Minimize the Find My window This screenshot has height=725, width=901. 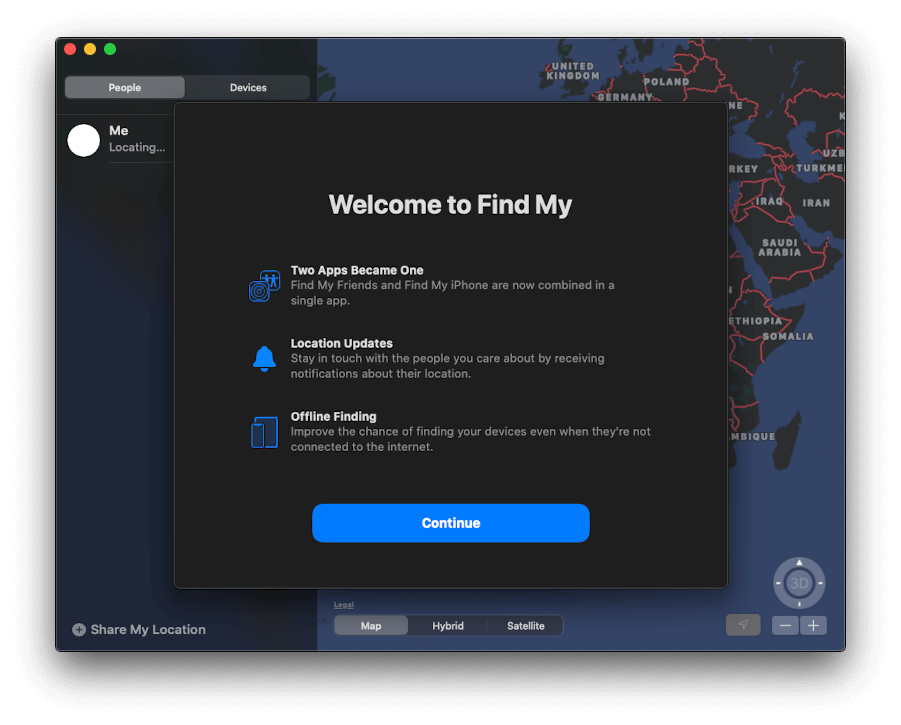90,49
